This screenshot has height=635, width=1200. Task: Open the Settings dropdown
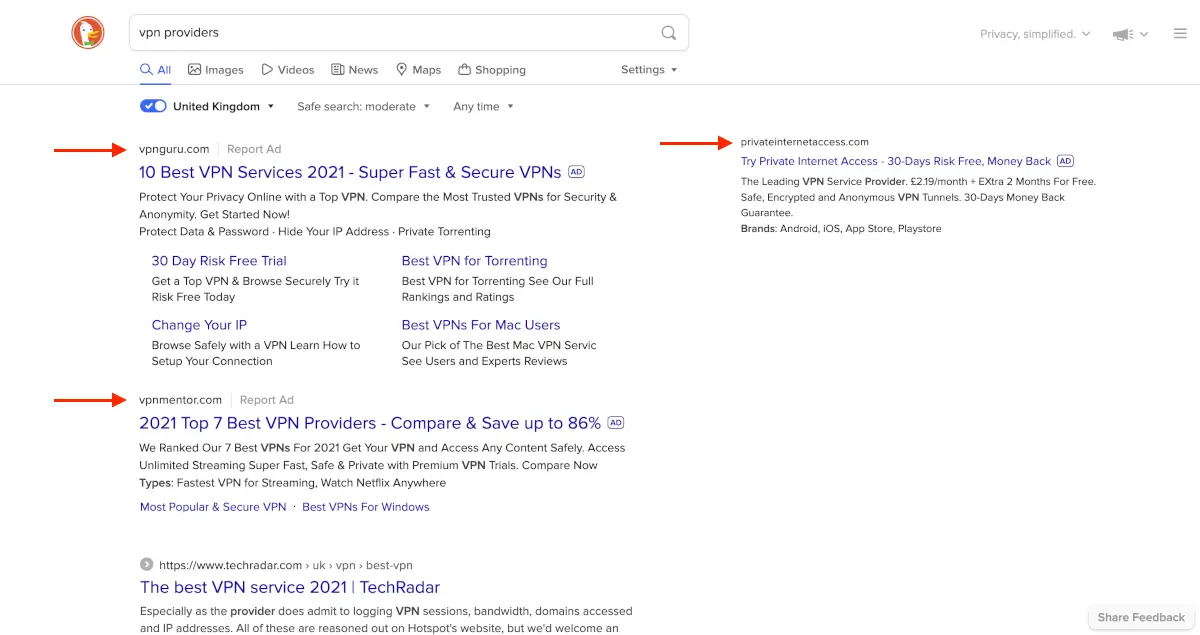click(x=649, y=70)
